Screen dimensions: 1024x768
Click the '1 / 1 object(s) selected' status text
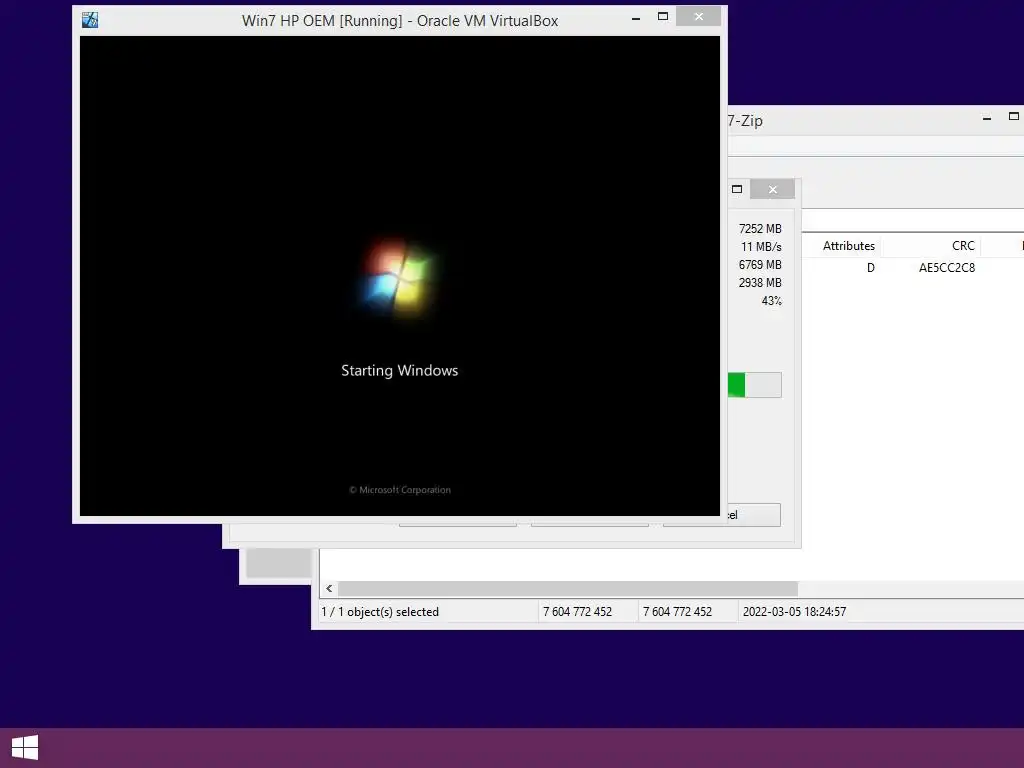click(x=380, y=612)
